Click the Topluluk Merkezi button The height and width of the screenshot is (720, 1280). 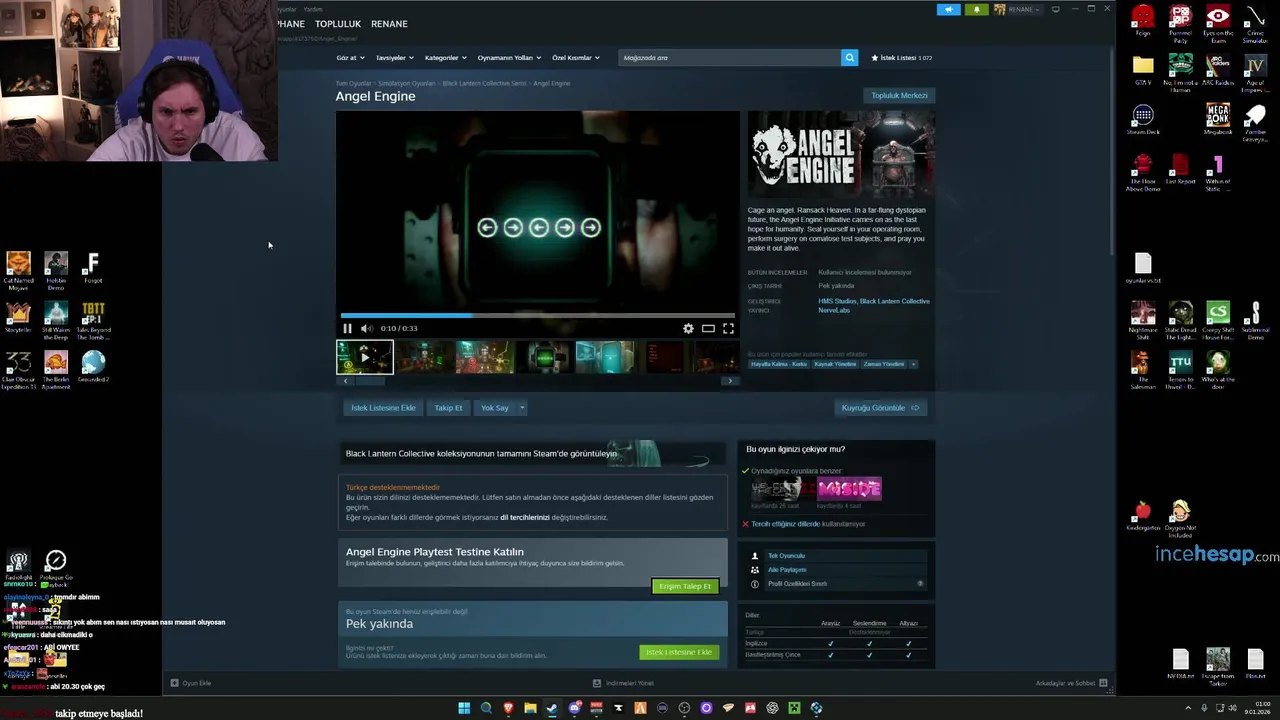pos(899,95)
